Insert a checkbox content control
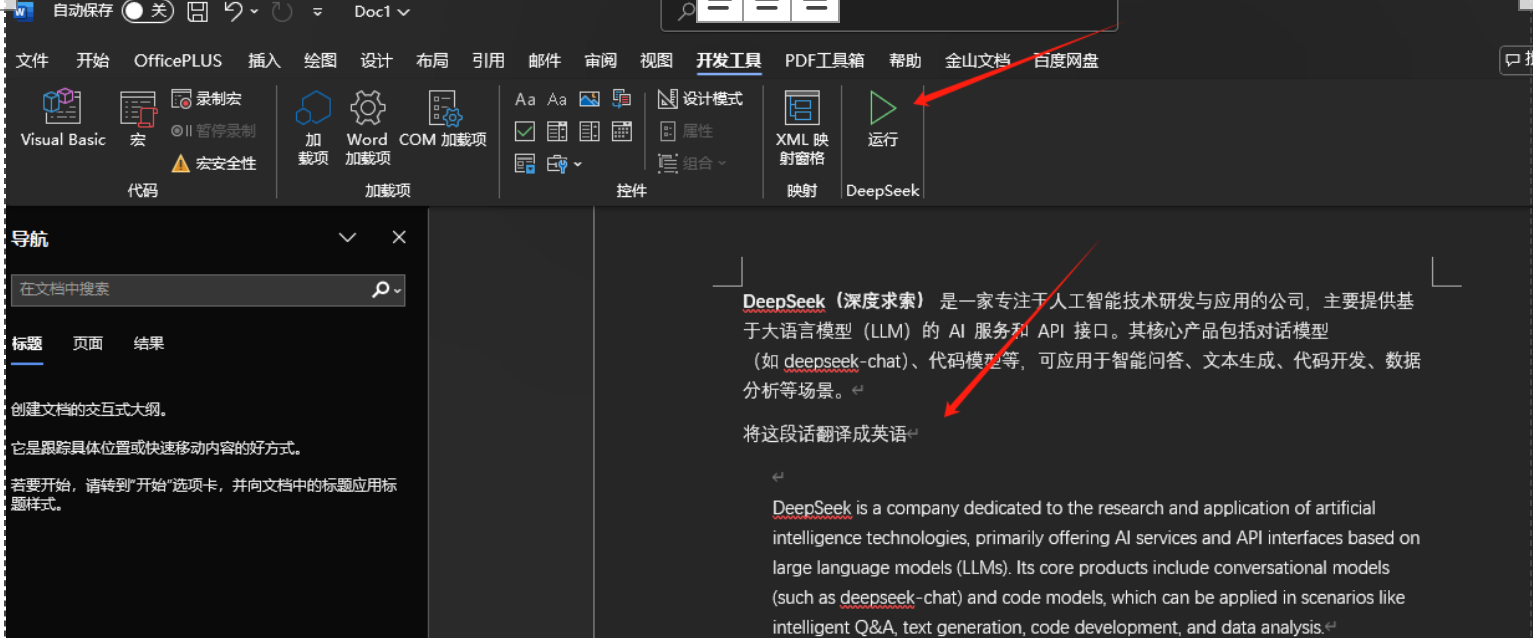 [x=525, y=131]
